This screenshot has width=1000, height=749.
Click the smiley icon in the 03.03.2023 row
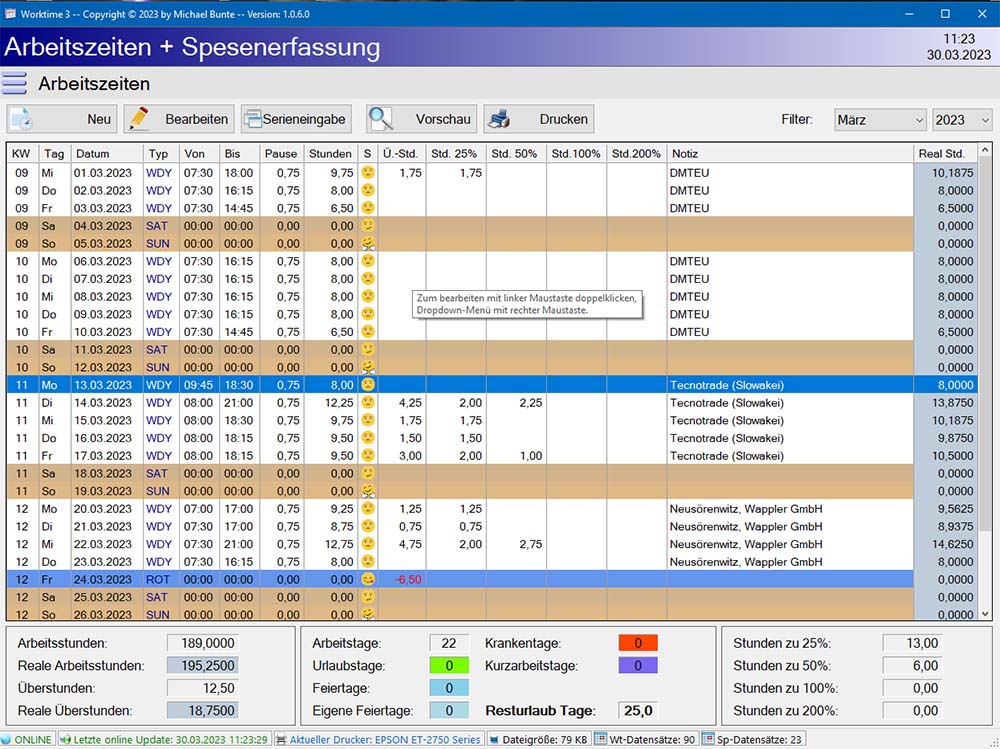[367, 208]
